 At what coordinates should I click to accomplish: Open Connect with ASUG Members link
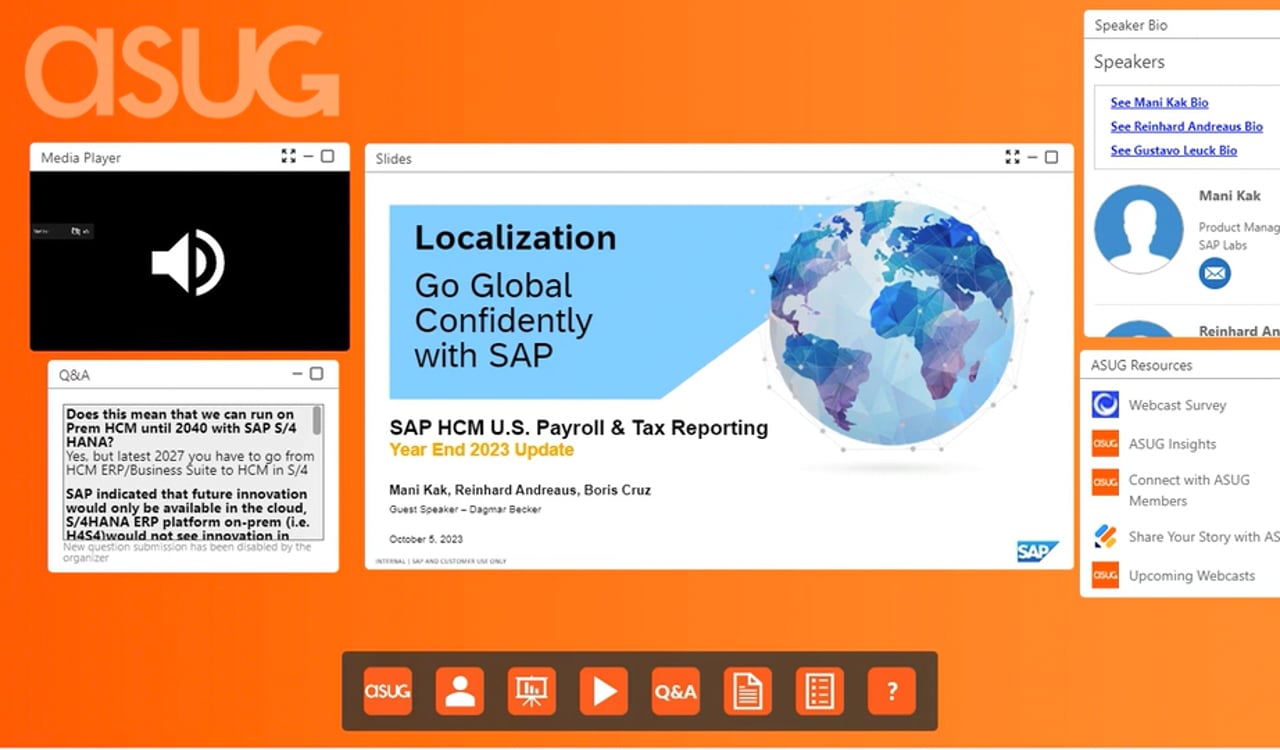(1189, 490)
